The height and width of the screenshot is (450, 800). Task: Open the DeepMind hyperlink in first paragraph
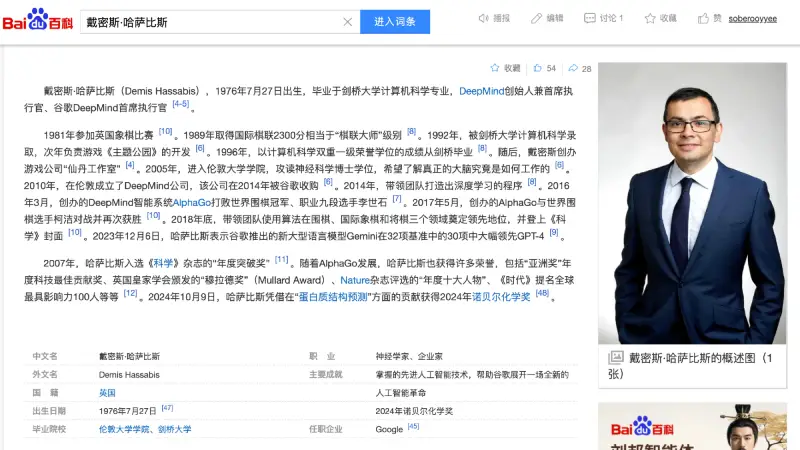[x=481, y=91]
